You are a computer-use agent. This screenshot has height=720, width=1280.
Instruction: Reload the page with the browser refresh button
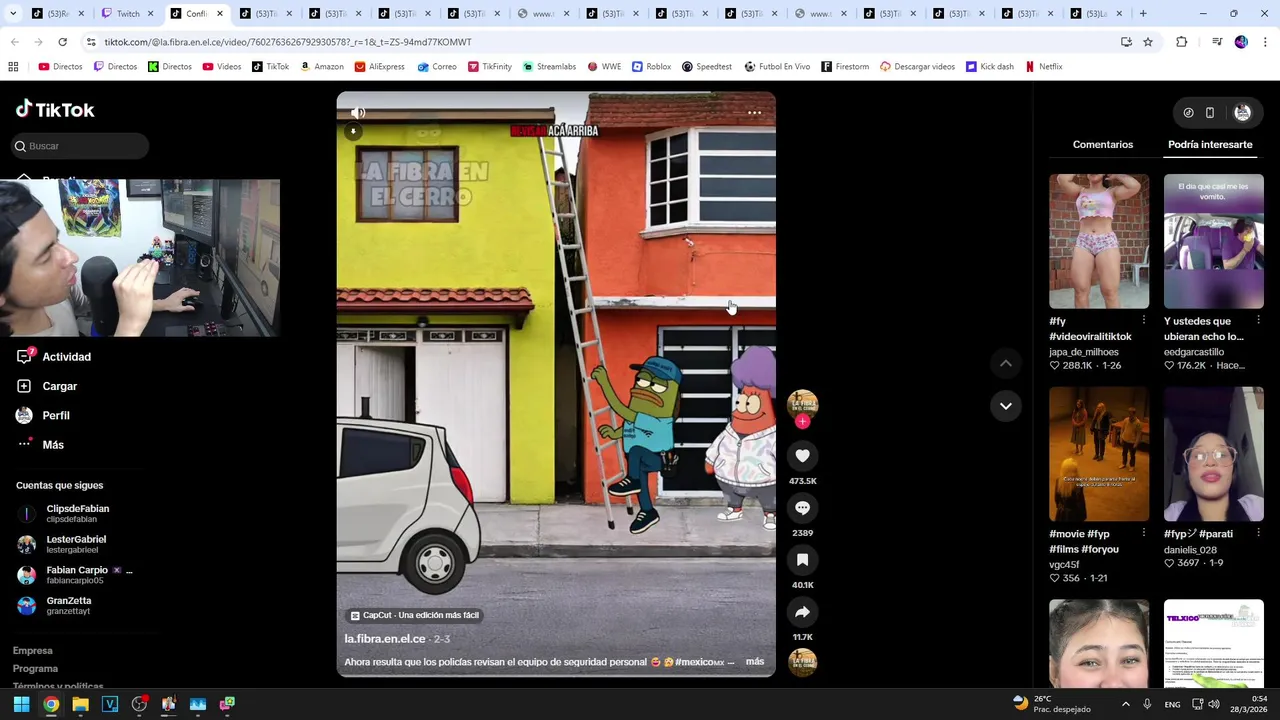[62, 42]
